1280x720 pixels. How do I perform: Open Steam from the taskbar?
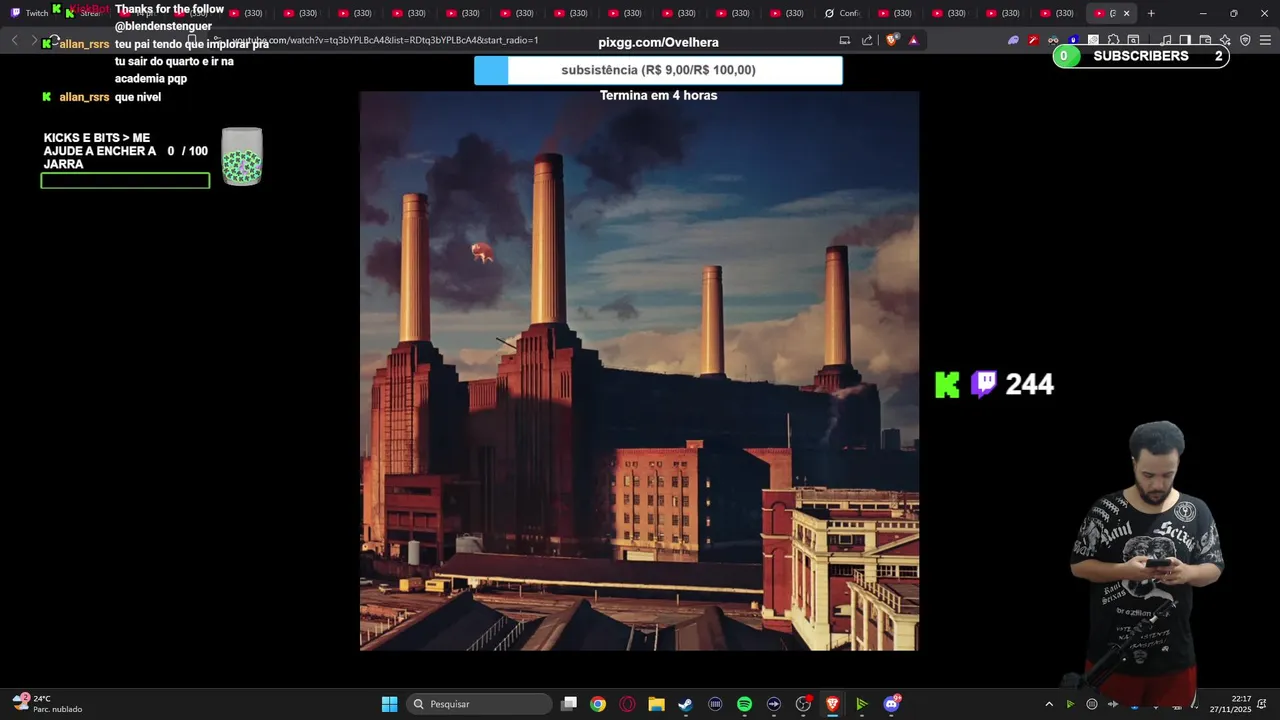pos(685,704)
